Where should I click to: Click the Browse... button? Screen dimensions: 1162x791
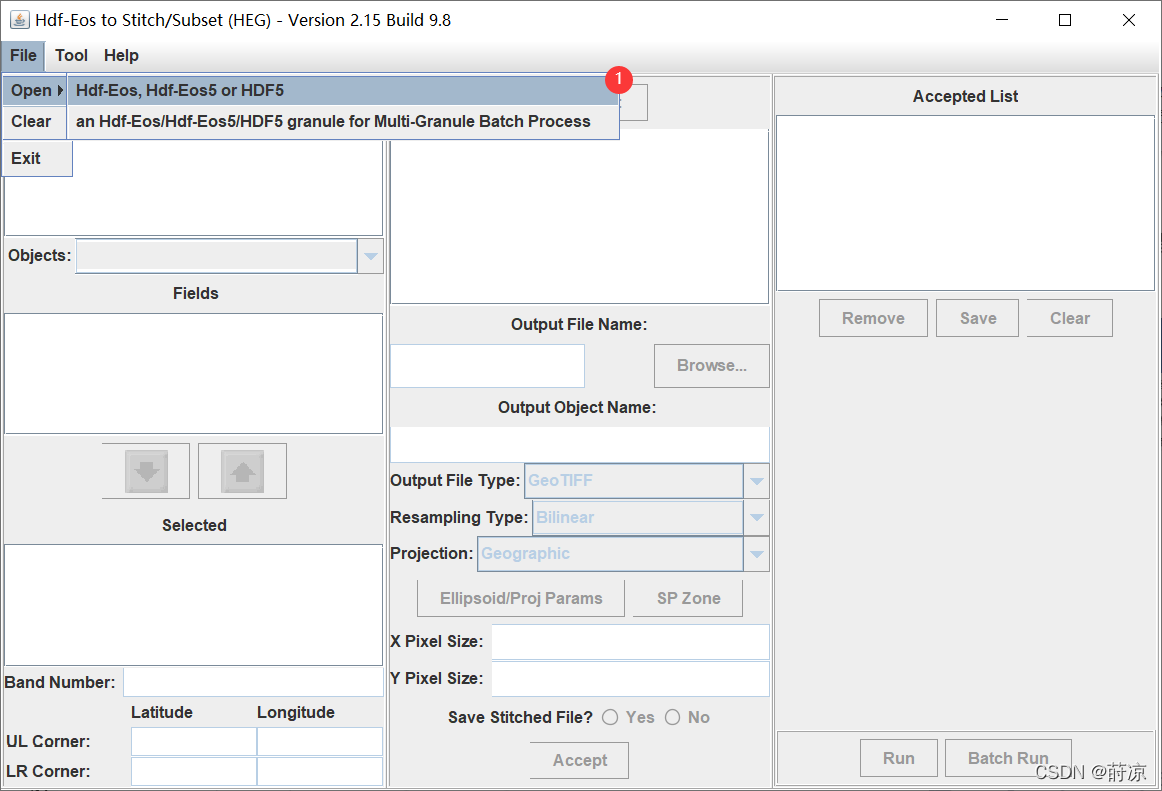click(x=711, y=365)
